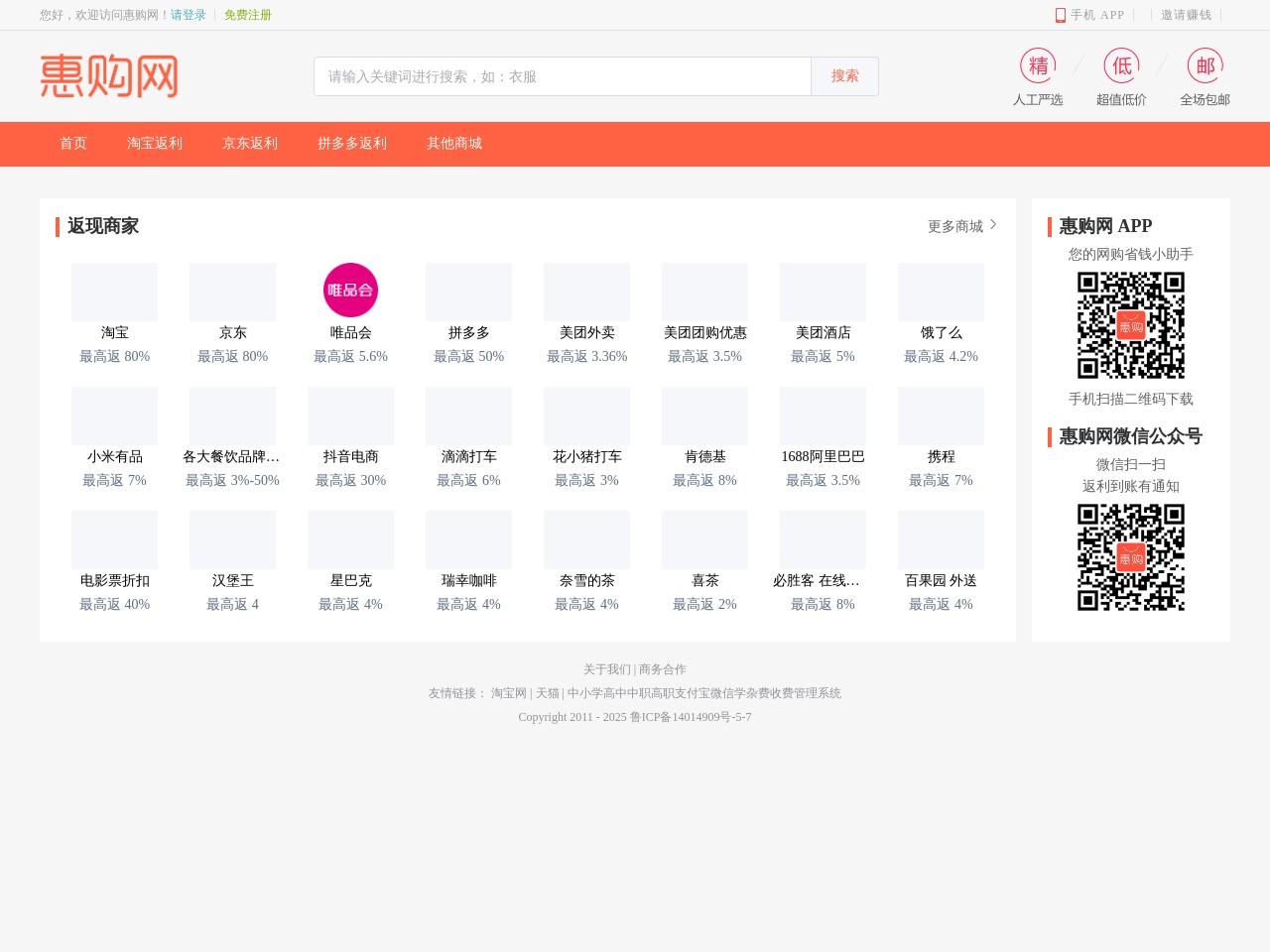Open the 小米有品 merchant image placeholder

(x=114, y=416)
